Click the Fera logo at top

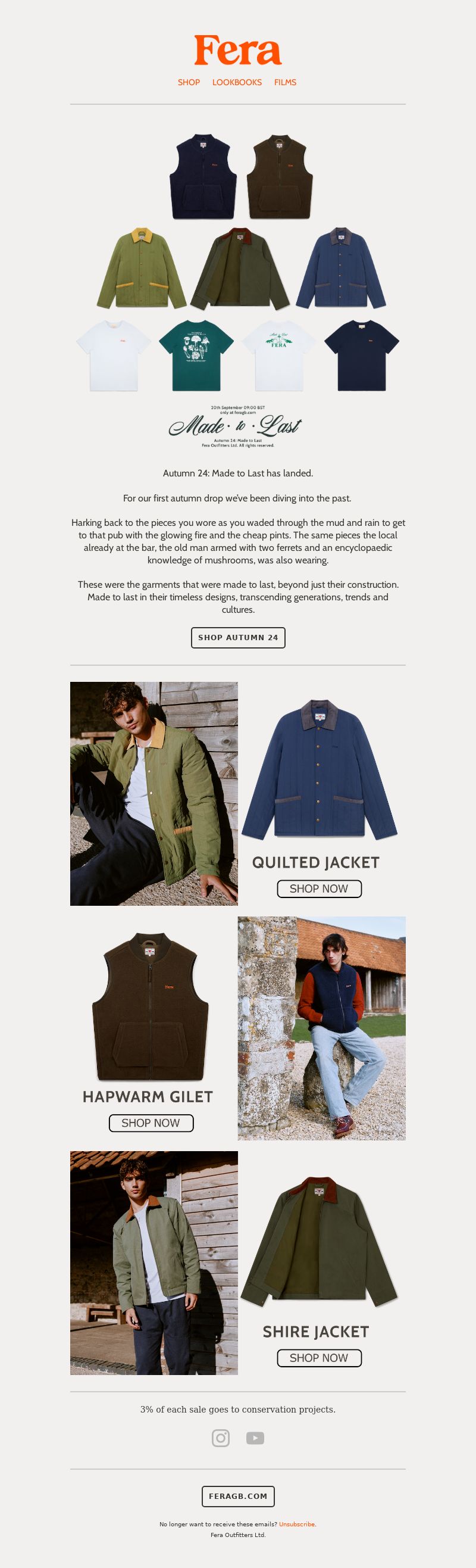pos(237,50)
